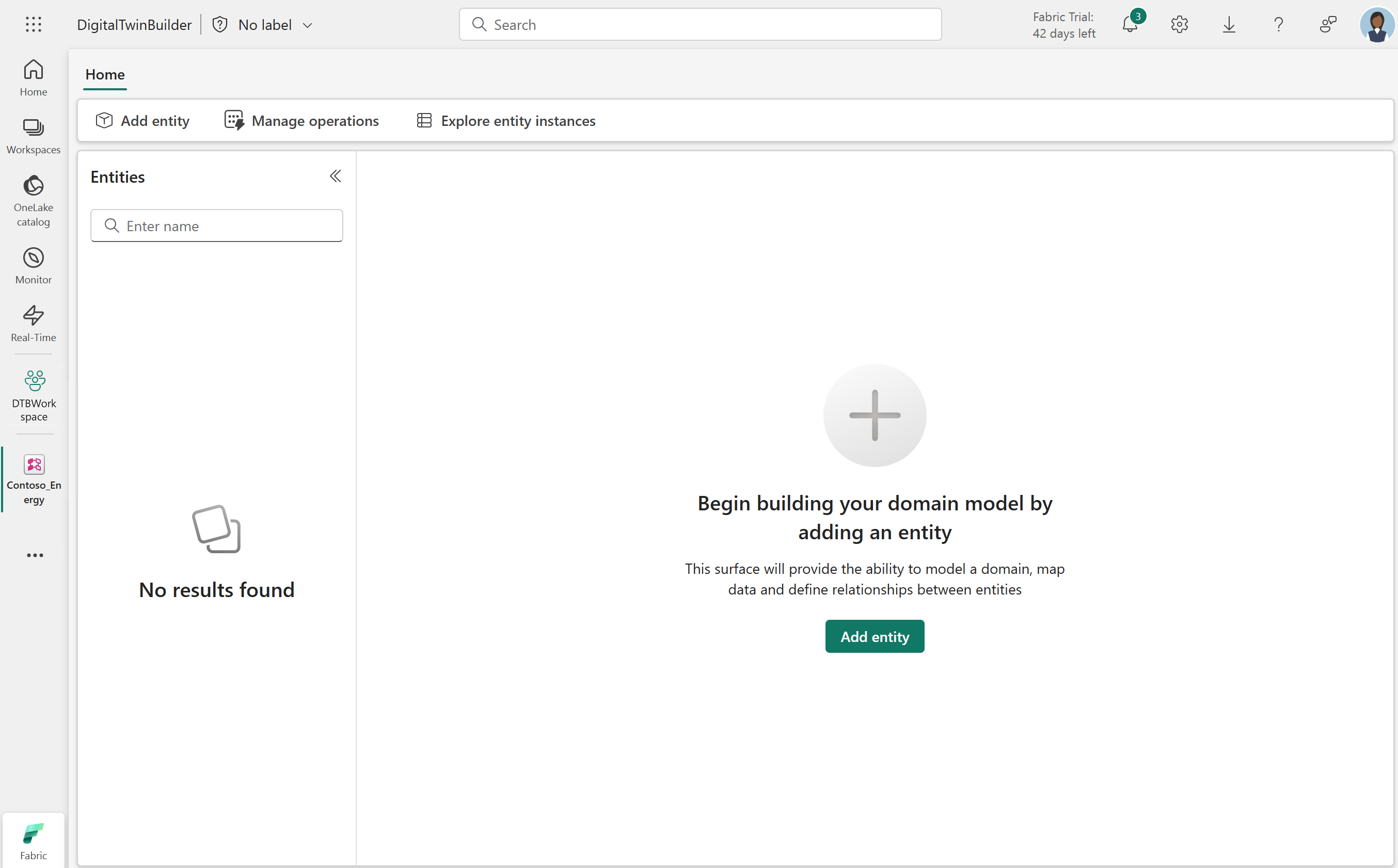Focus the Enter name entity filter
Screen dimensions: 1398x868
216,226
